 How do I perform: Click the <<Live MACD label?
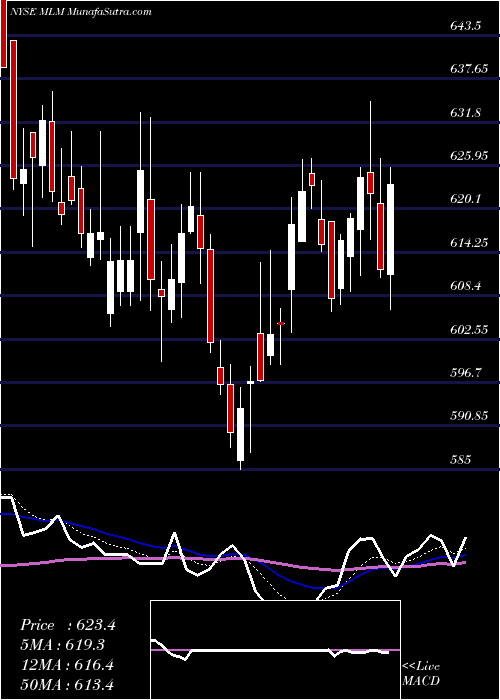(421, 674)
